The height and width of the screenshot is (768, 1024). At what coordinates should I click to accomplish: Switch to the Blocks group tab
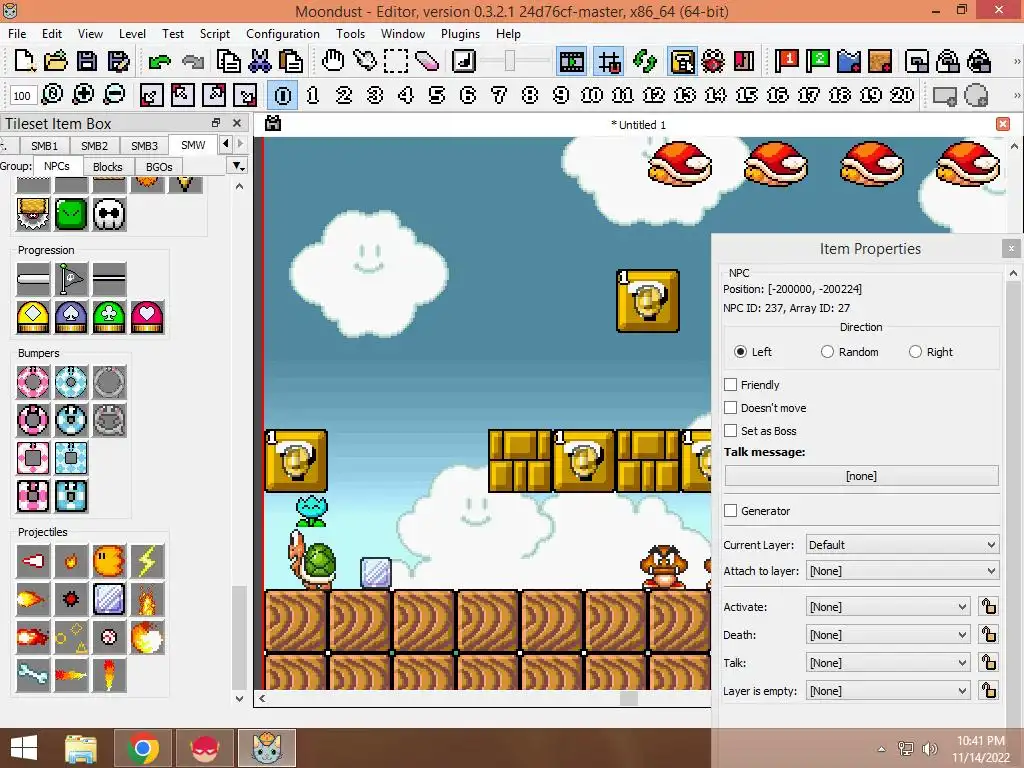coord(108,167)
